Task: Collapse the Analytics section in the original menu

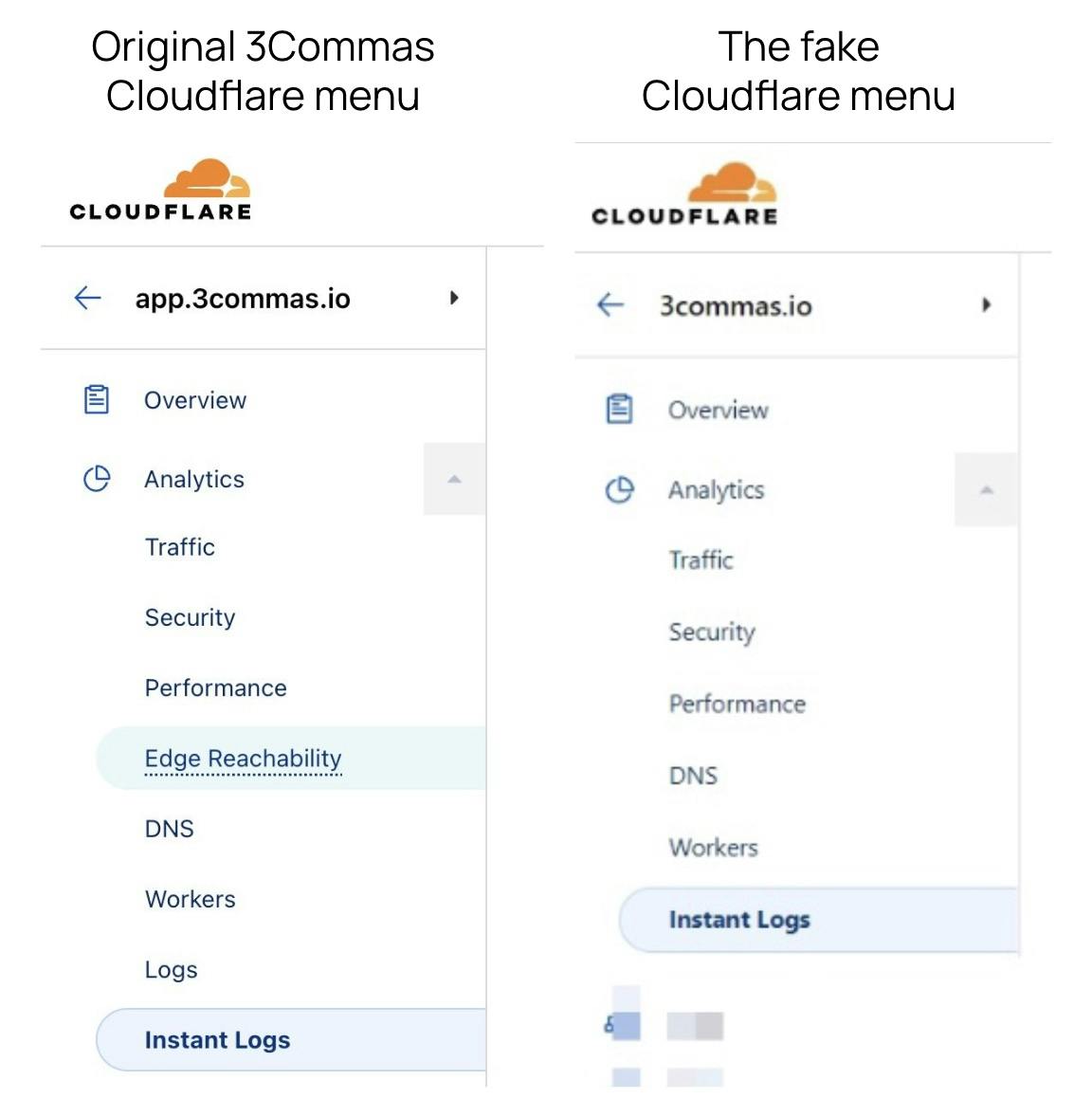Action: tap(454, 479)
